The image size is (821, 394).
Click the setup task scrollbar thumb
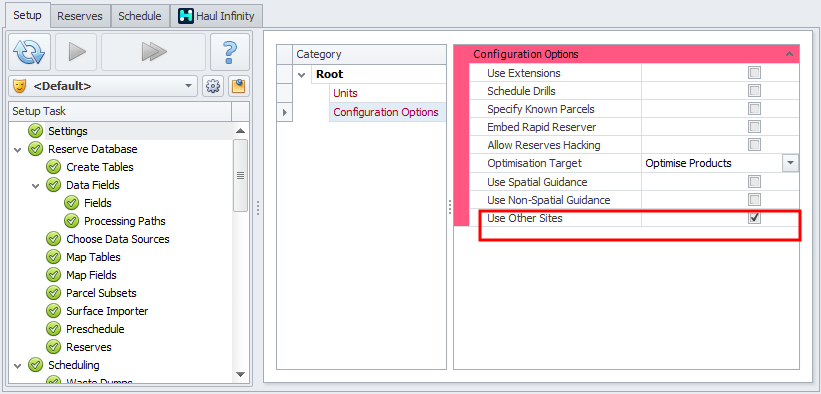click(240, 176)
